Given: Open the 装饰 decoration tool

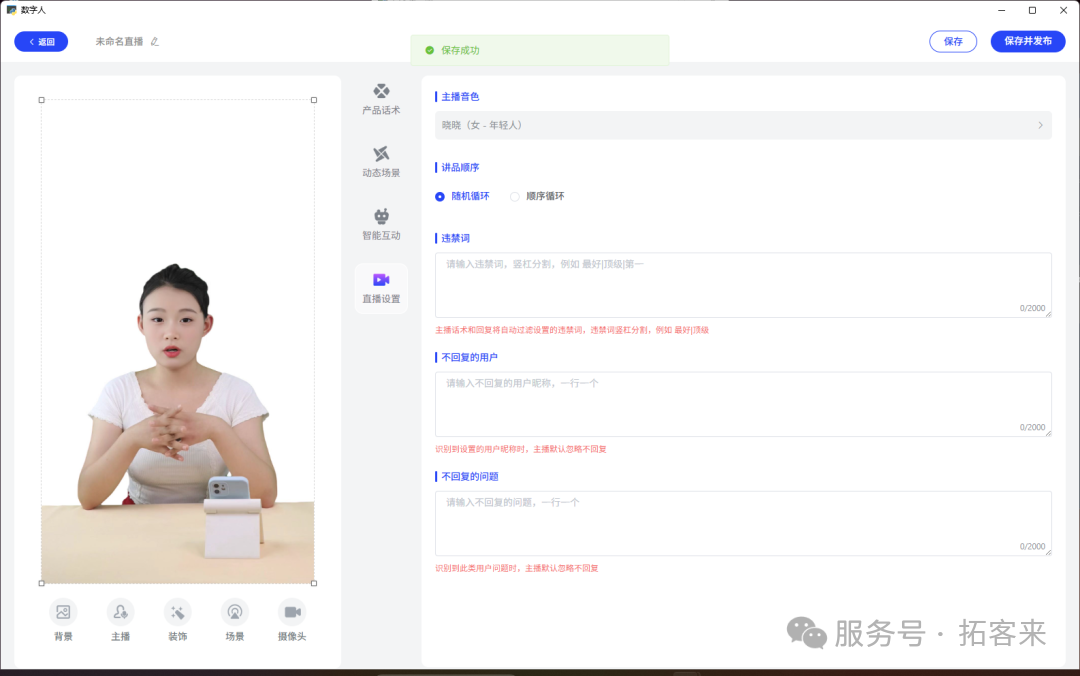Looking at the screenshot, I should 178,612.
